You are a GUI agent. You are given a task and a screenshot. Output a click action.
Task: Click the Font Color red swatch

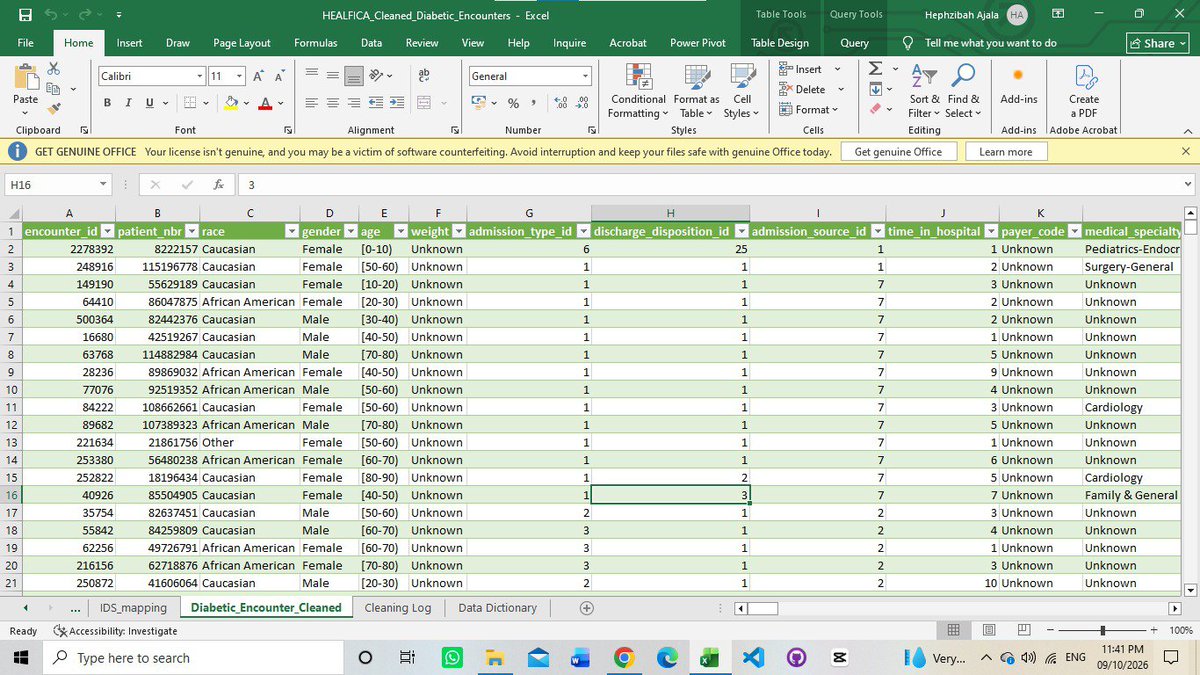(x=265, y=103)
